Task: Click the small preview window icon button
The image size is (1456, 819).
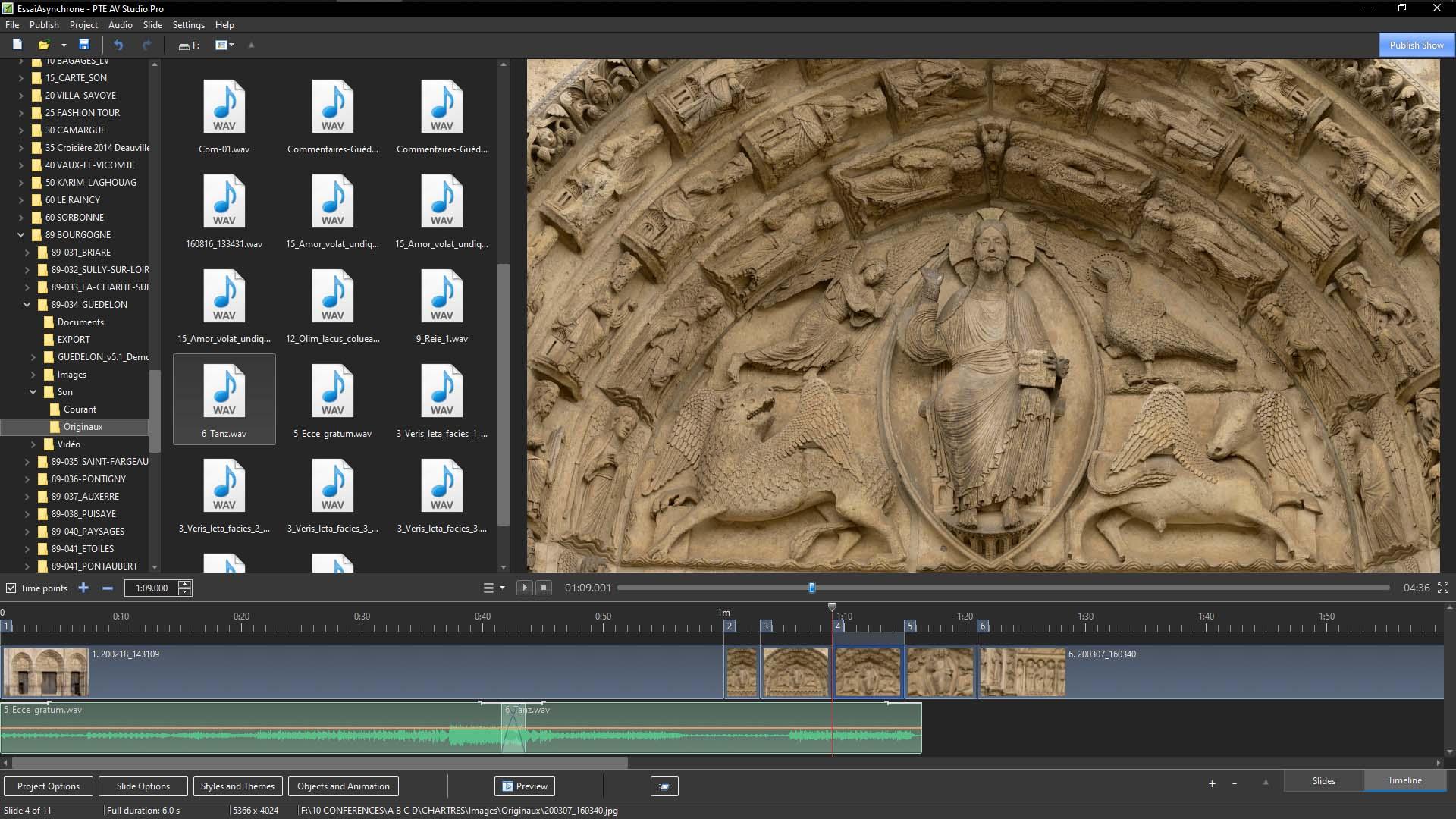Action: [x=664, y=786]
